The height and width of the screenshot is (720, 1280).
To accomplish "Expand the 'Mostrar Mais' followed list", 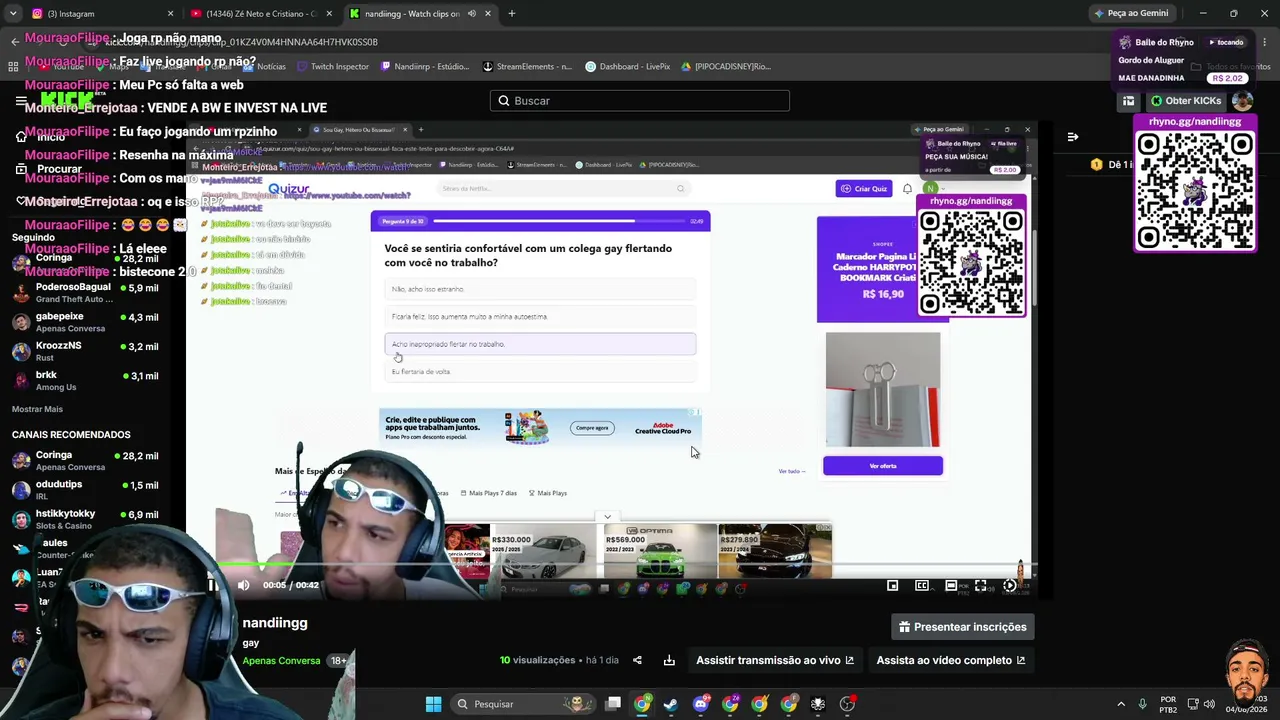I will point(37,409).
